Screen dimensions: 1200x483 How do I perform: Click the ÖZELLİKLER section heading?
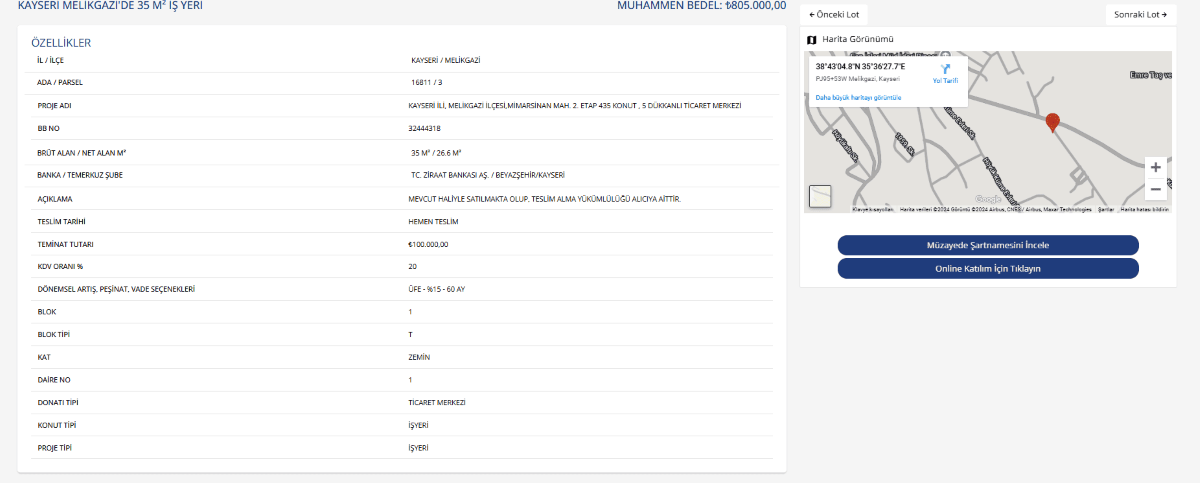[x=61, y=43]
